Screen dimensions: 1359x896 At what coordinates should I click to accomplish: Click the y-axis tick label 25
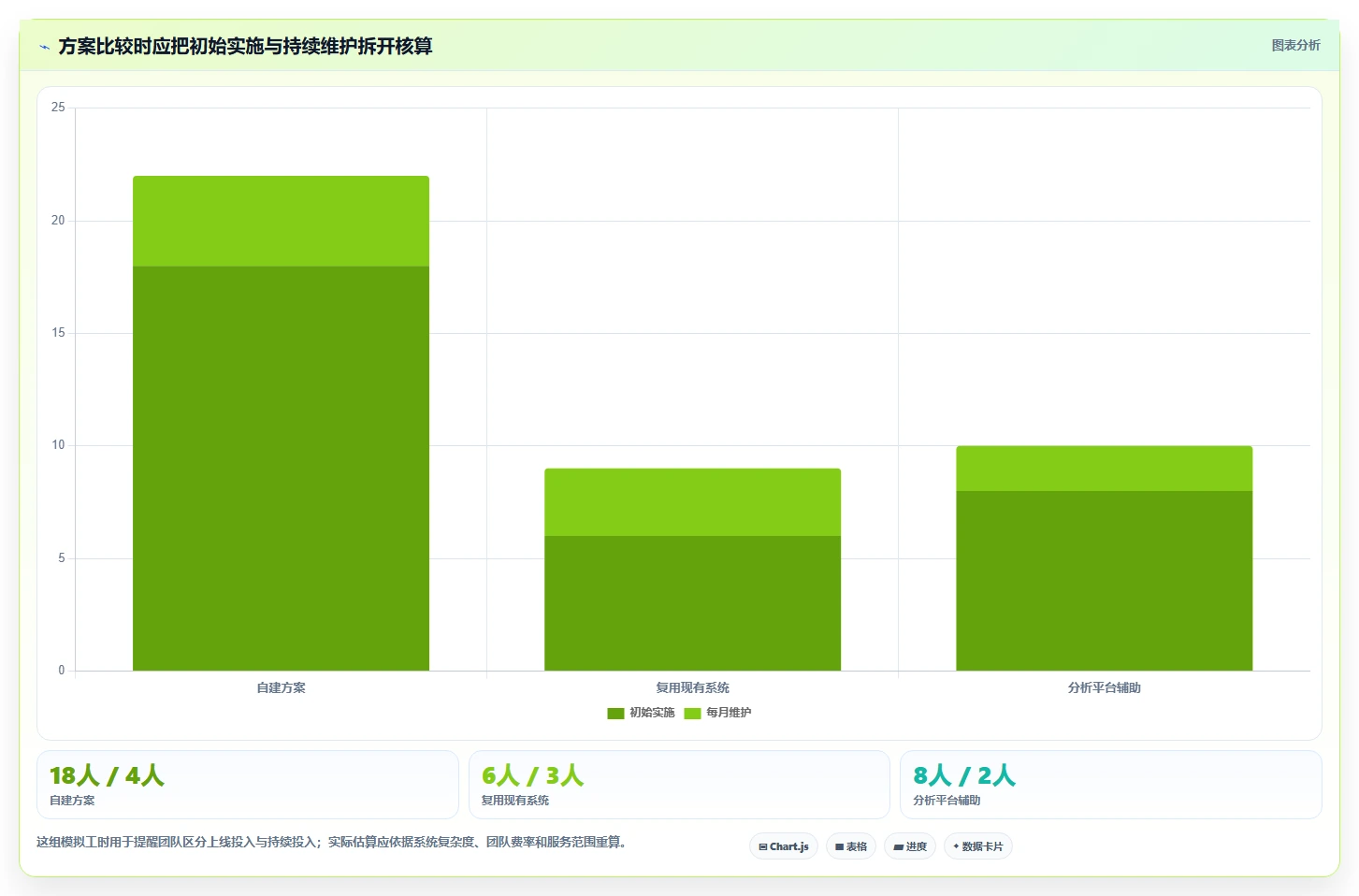pos(58,108)
